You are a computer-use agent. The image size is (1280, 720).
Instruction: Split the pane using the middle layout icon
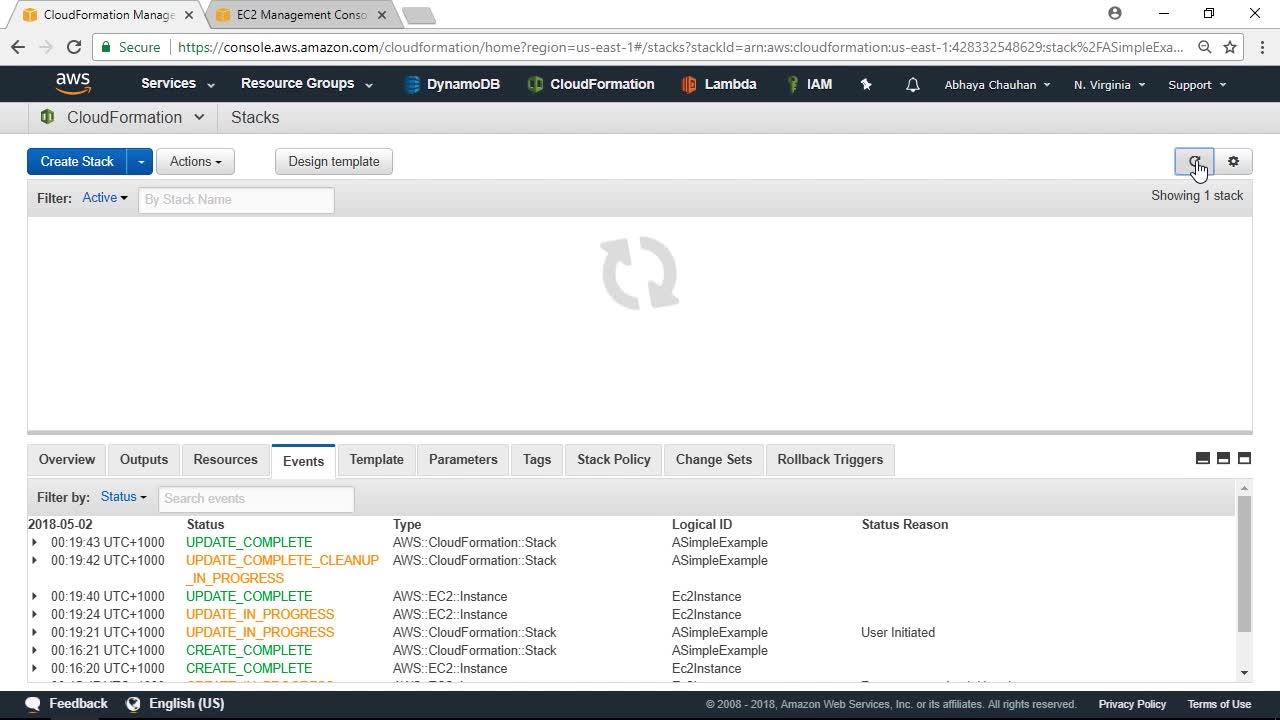coord(1223,458)
